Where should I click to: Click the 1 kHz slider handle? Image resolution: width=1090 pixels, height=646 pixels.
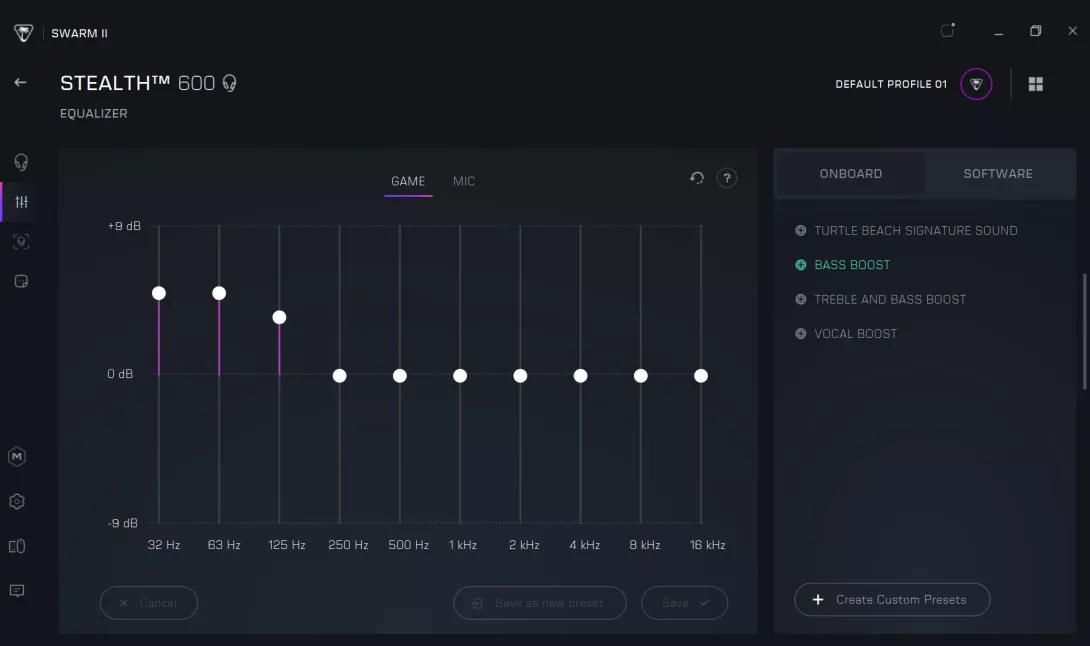(460, 376)
